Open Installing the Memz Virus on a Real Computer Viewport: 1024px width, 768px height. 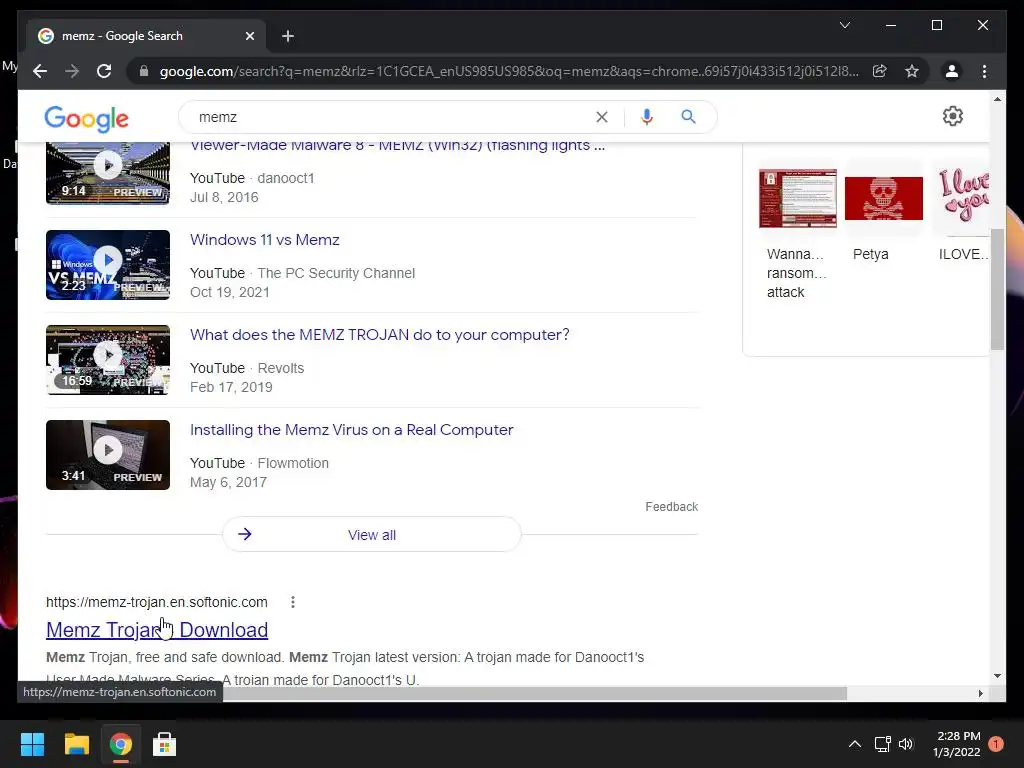pyautogui.click(x=351, y=430)
